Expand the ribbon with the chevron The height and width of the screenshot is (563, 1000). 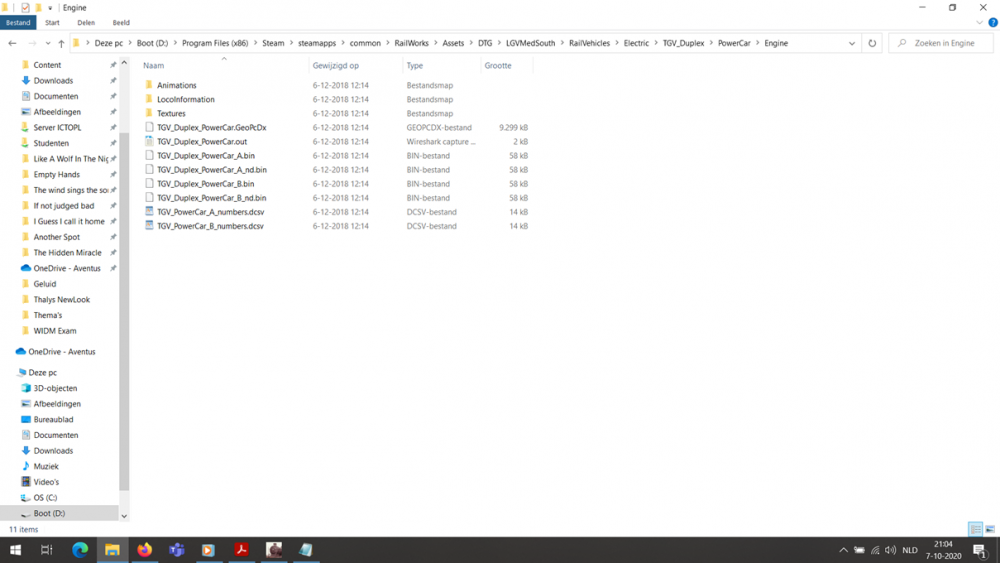click(x=980, y=22)
